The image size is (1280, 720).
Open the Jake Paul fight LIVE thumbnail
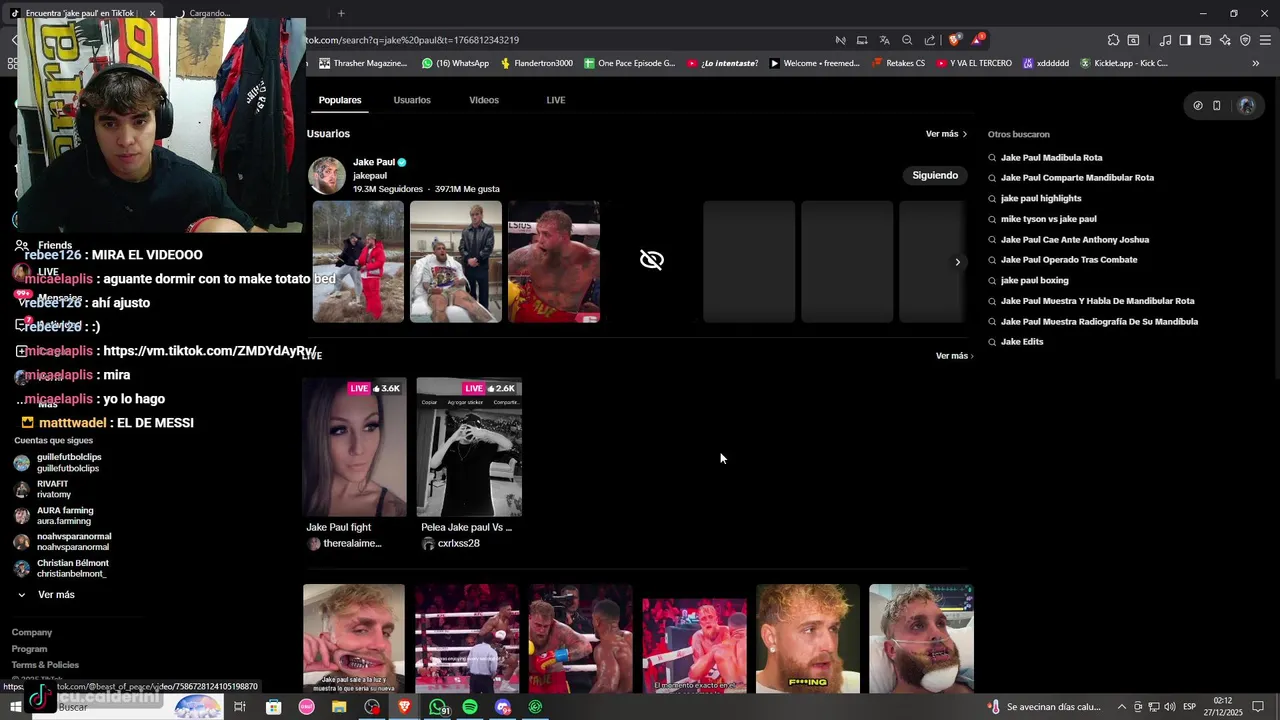[x=354, y=447]
